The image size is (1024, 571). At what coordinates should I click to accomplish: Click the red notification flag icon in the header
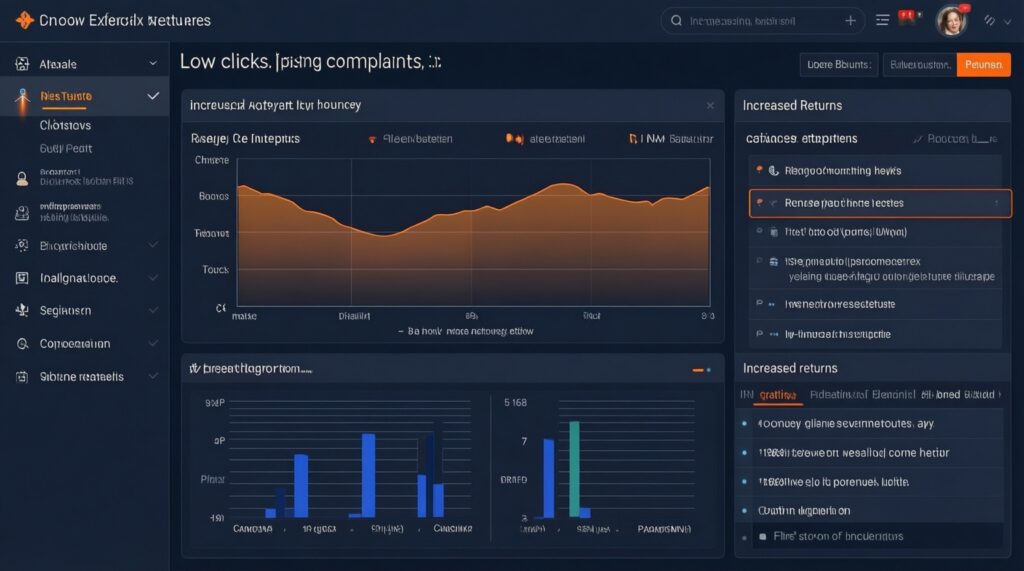[908, 17]
